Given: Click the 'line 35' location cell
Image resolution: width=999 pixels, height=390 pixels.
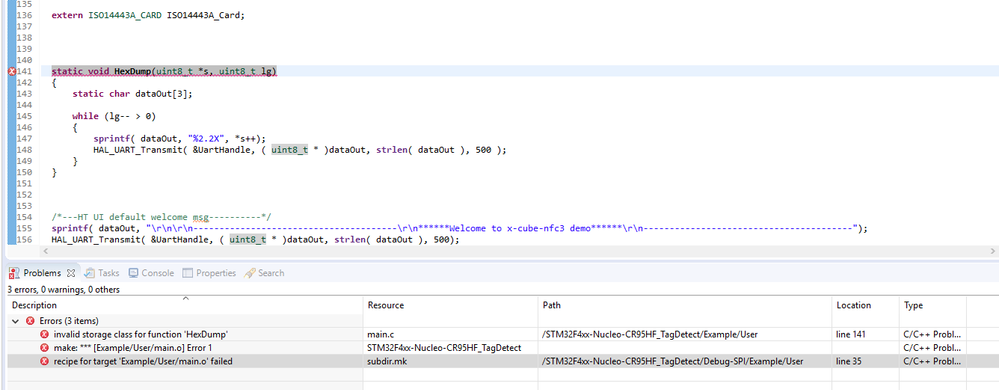Looking at the screenshot, I should coord(849,361).
